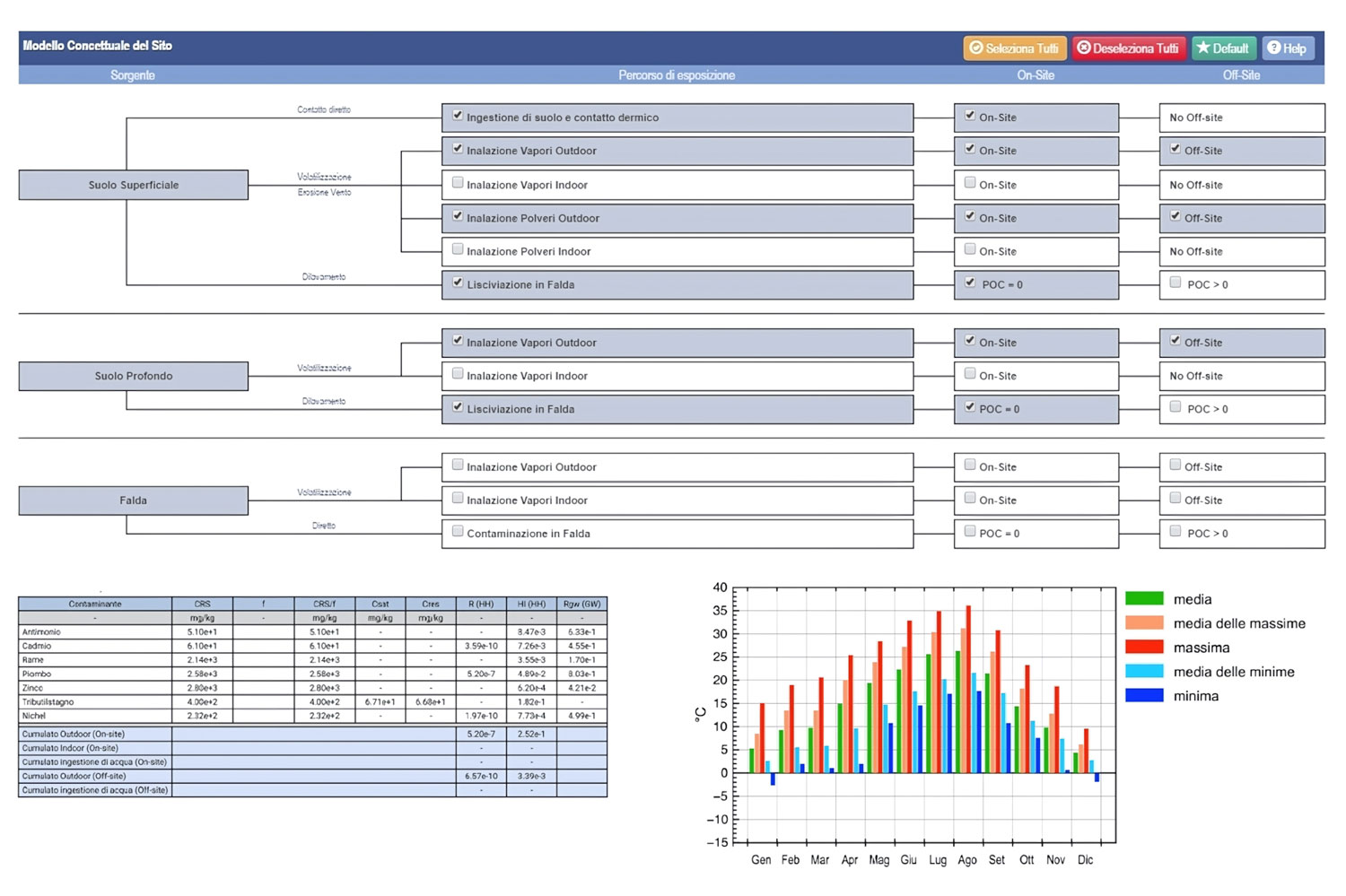Screen dimensions: 1346x896
Task: Click the Zinco contaminant name
Action: 33,688
